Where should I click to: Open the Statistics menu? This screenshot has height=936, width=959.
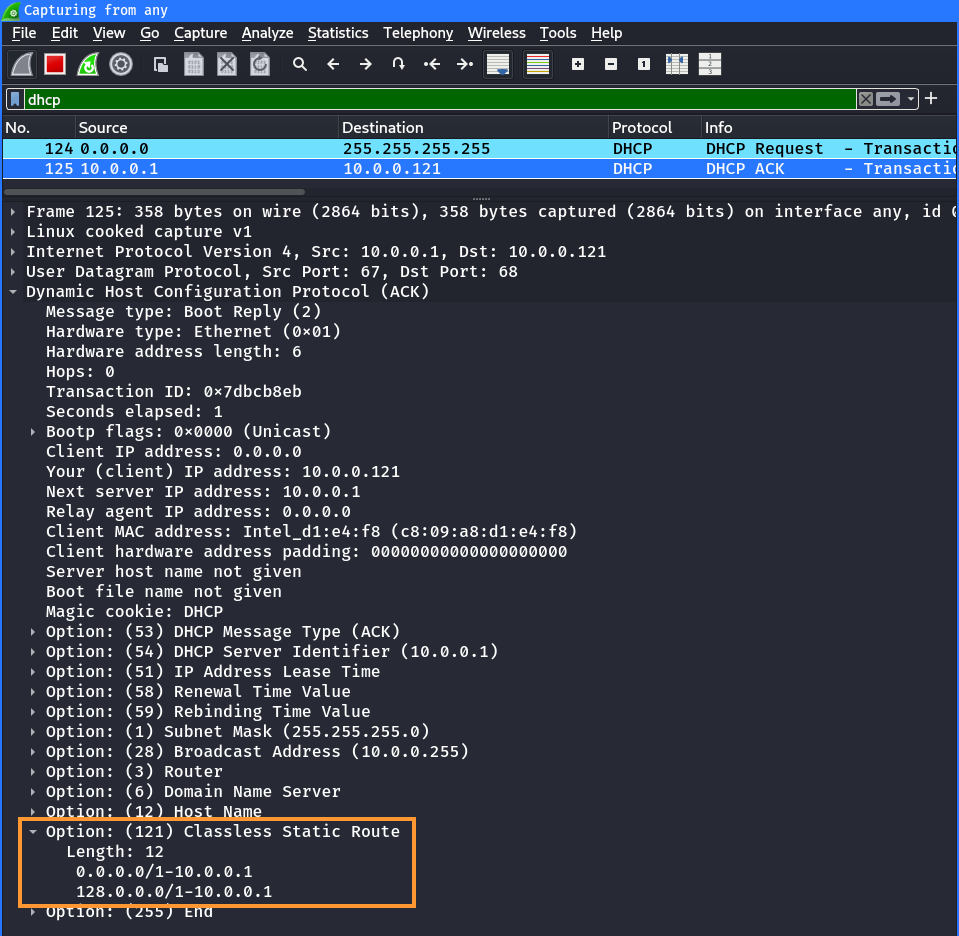click(337, 33)
